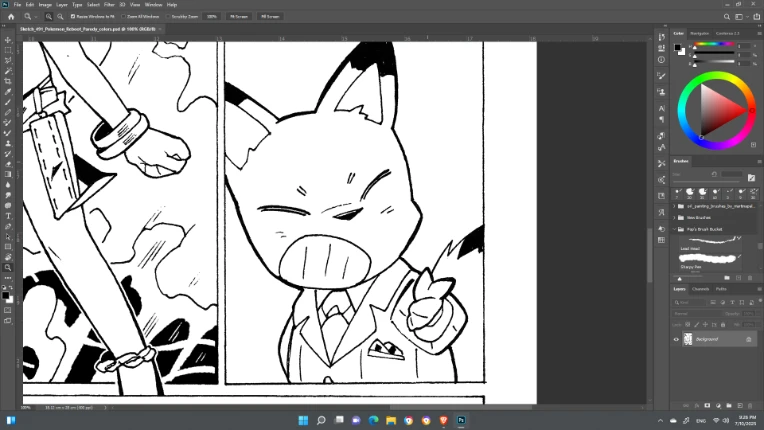
Task: Open the Layer menu
Action: coord(62,4)
